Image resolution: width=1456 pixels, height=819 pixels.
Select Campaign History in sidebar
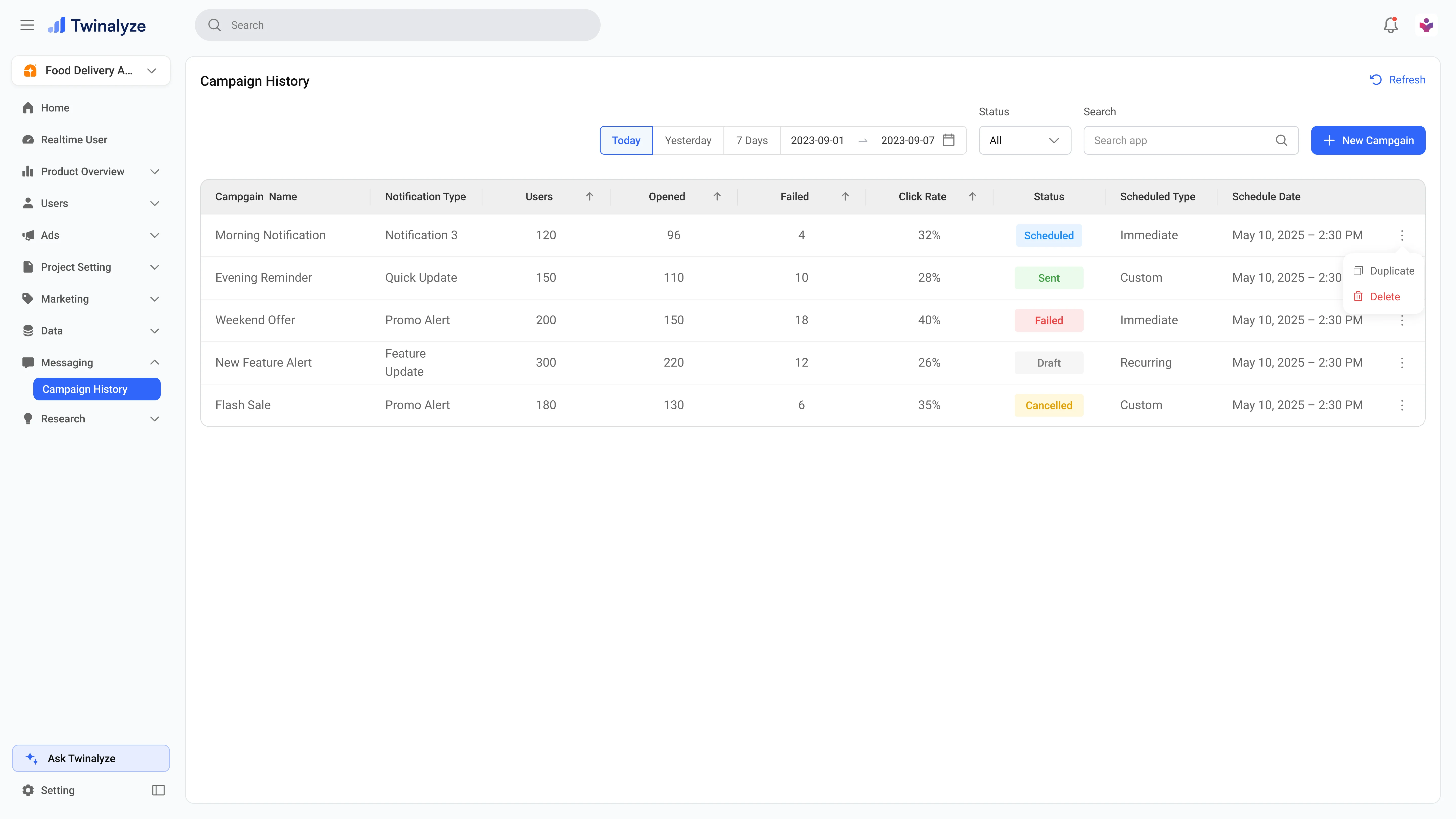[x=97, y=389]
